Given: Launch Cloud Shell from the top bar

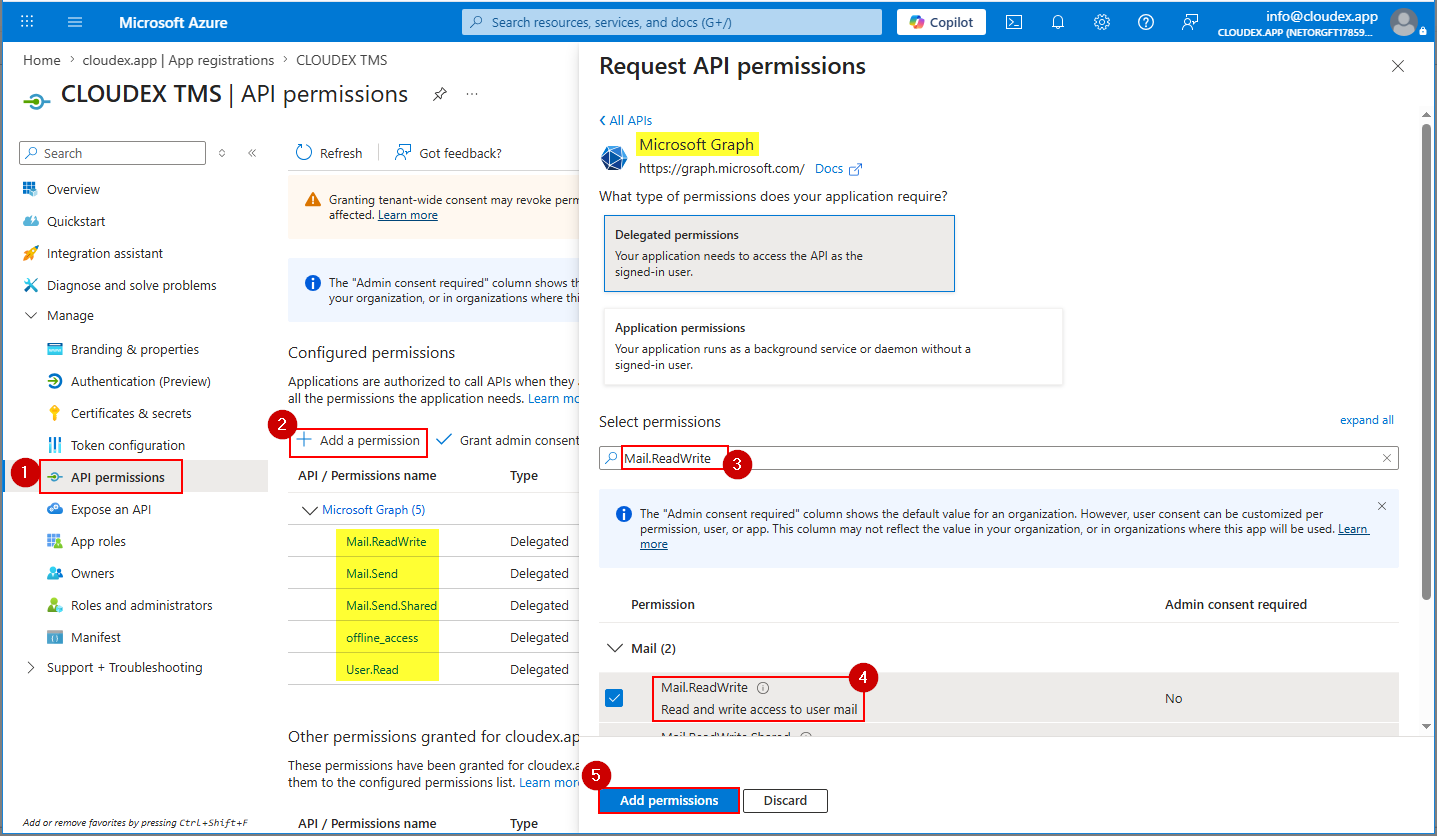Looking at the screenshot, I should point(1014,22).
